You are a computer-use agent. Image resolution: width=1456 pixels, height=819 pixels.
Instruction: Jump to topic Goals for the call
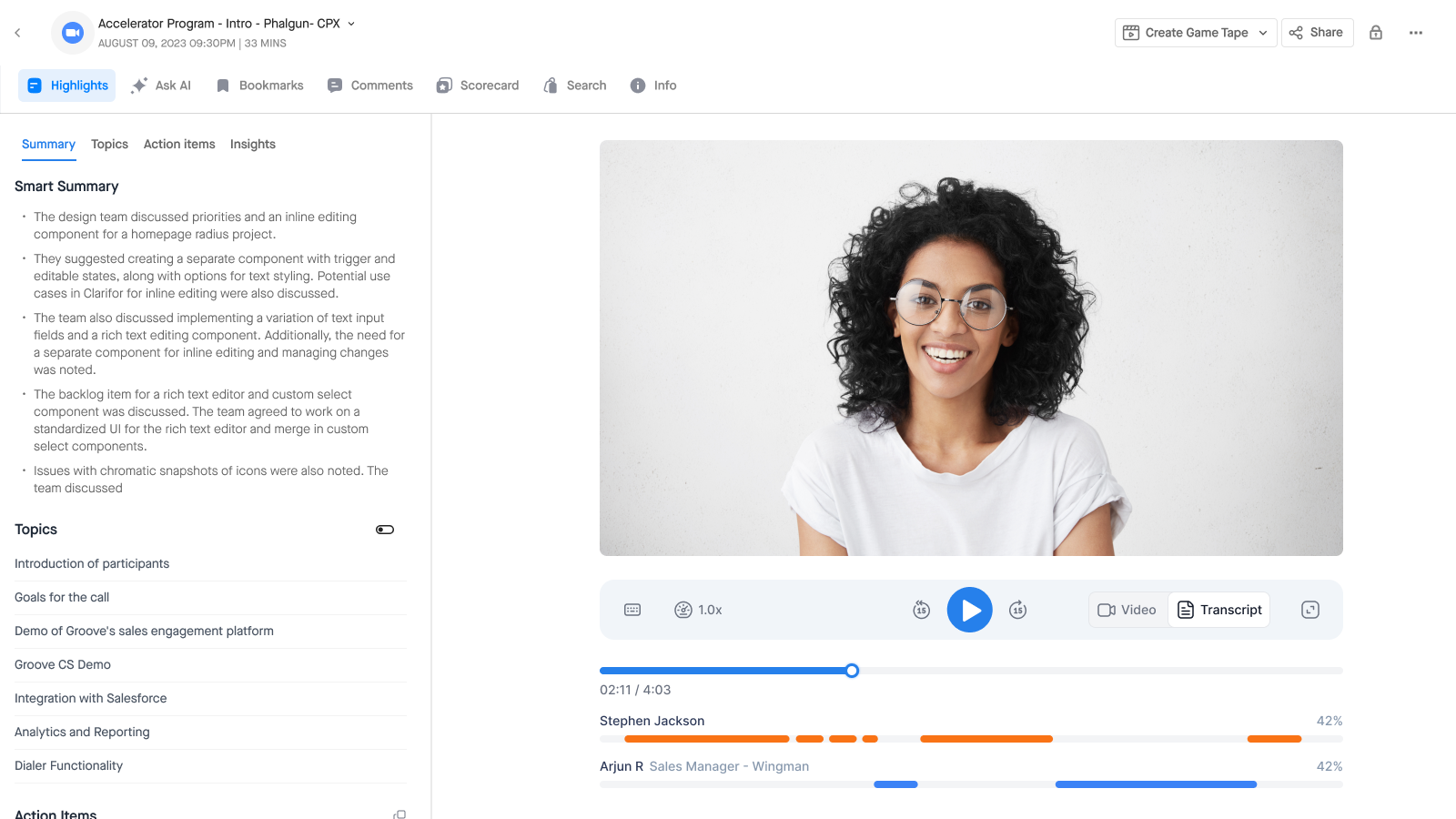pos(210,598)
